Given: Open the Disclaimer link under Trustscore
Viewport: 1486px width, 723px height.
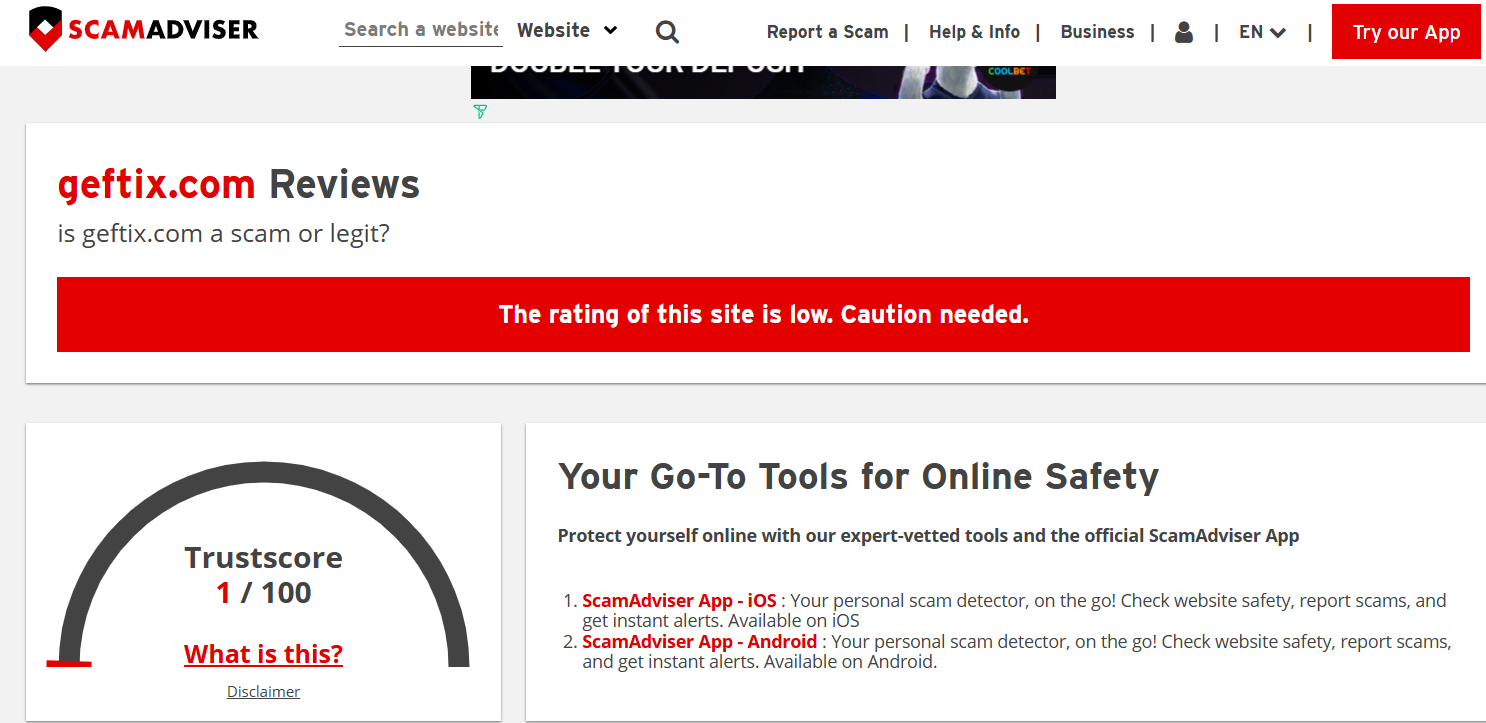Looking at the screenshot, I should [x=263, y=692].
